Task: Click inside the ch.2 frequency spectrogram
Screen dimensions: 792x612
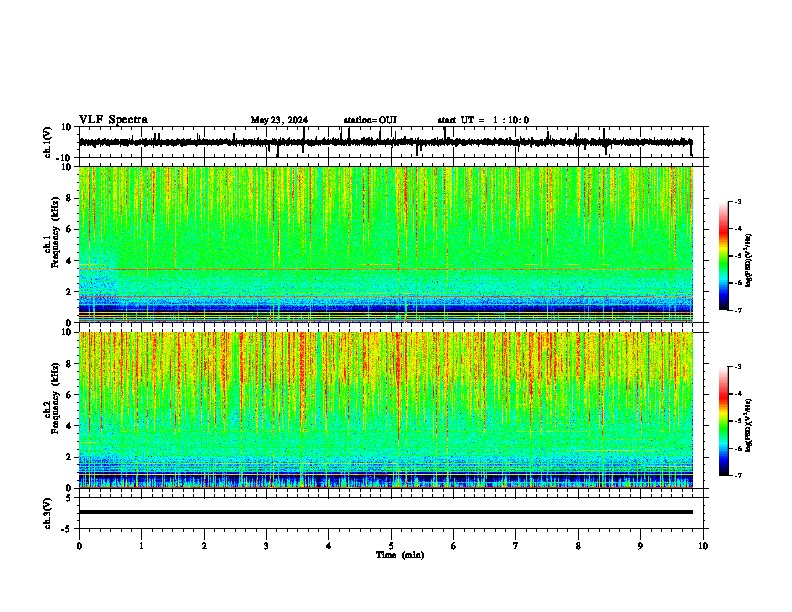Action: pos(386,410)
